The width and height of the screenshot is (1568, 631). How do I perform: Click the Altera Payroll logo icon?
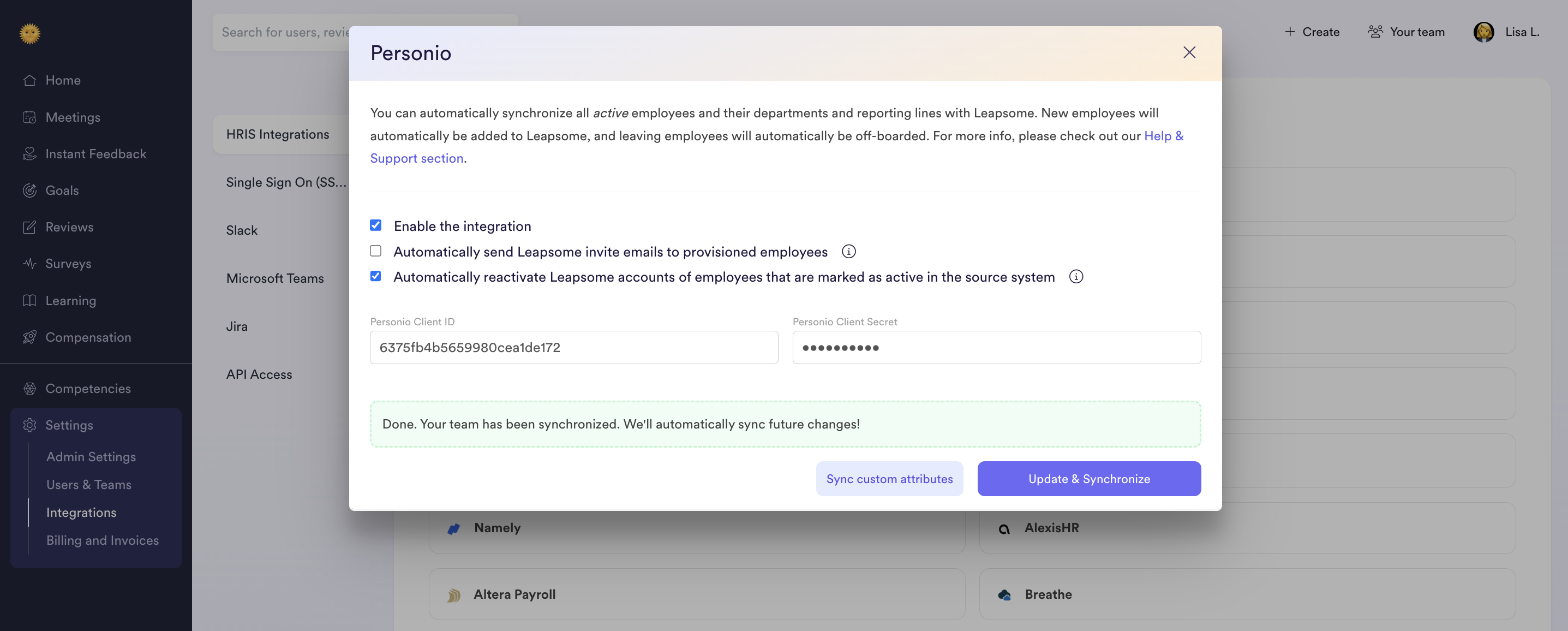(x=453, y=594)
